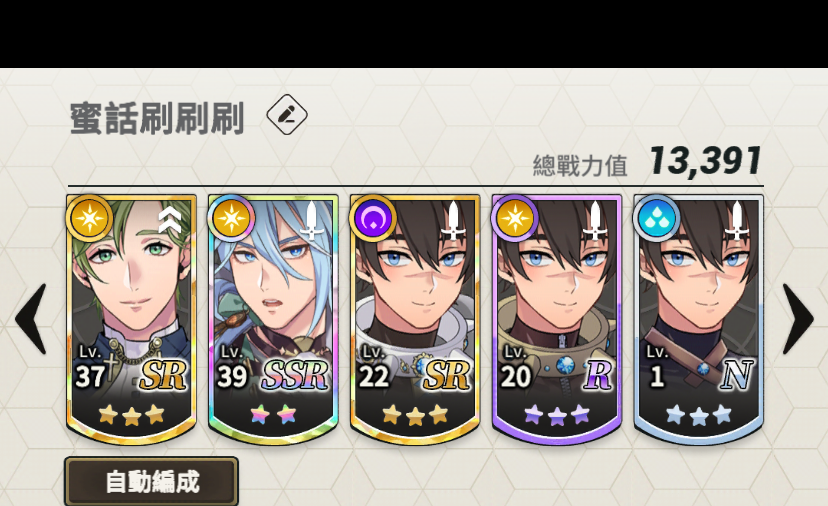Click the three gold stars on Lv.22 card

tap(415, 415)
